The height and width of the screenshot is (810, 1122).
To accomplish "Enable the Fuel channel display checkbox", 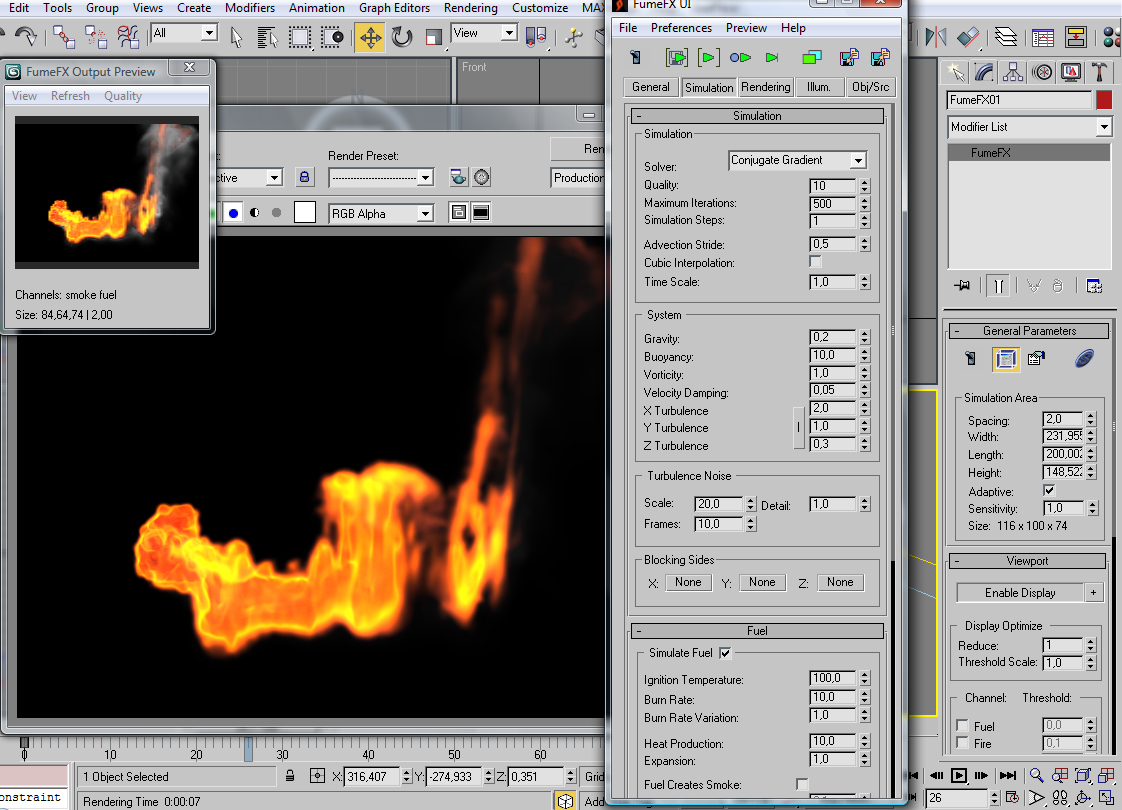I will pyautogui.click(x=962, y=726).
